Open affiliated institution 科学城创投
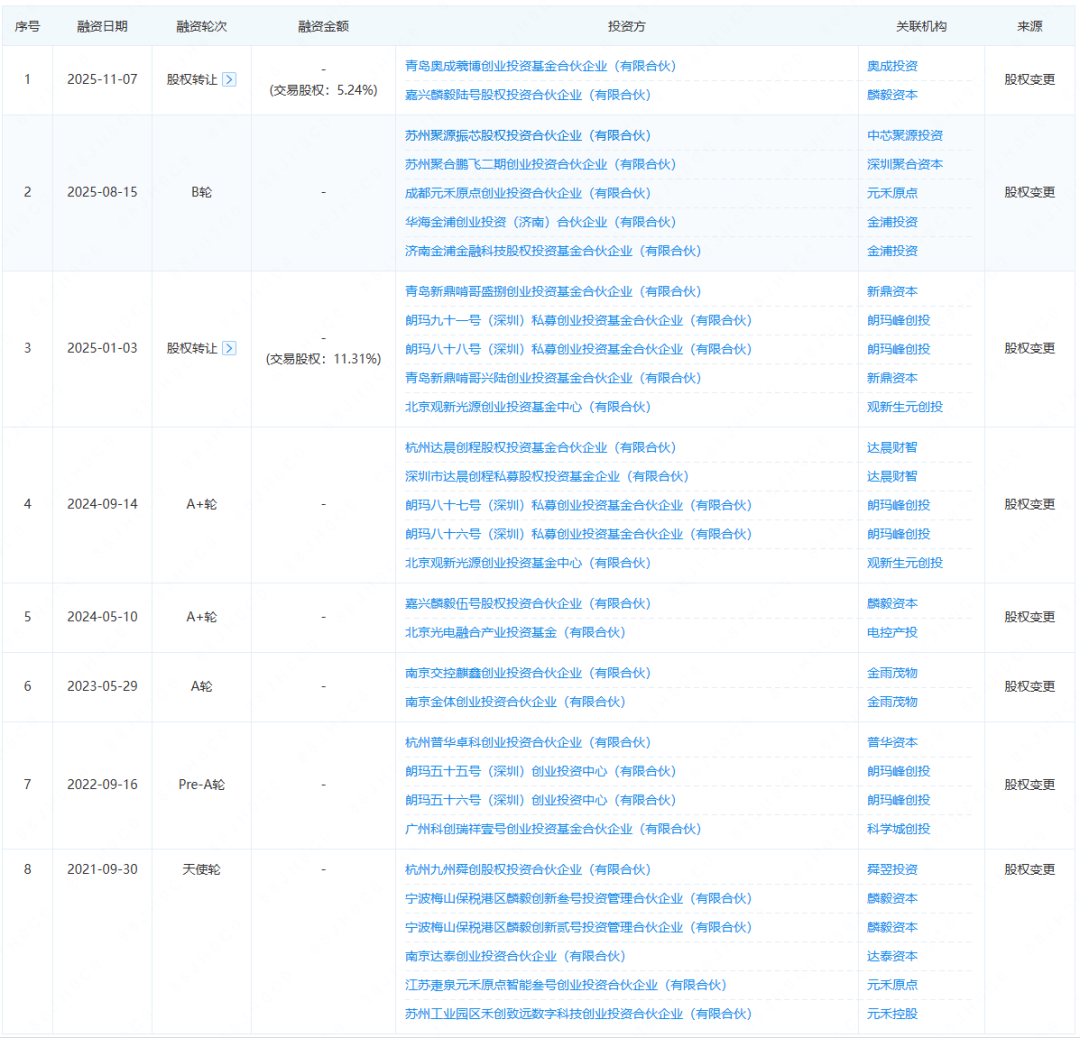1080x1038 pixels. (x=898, y=831)
